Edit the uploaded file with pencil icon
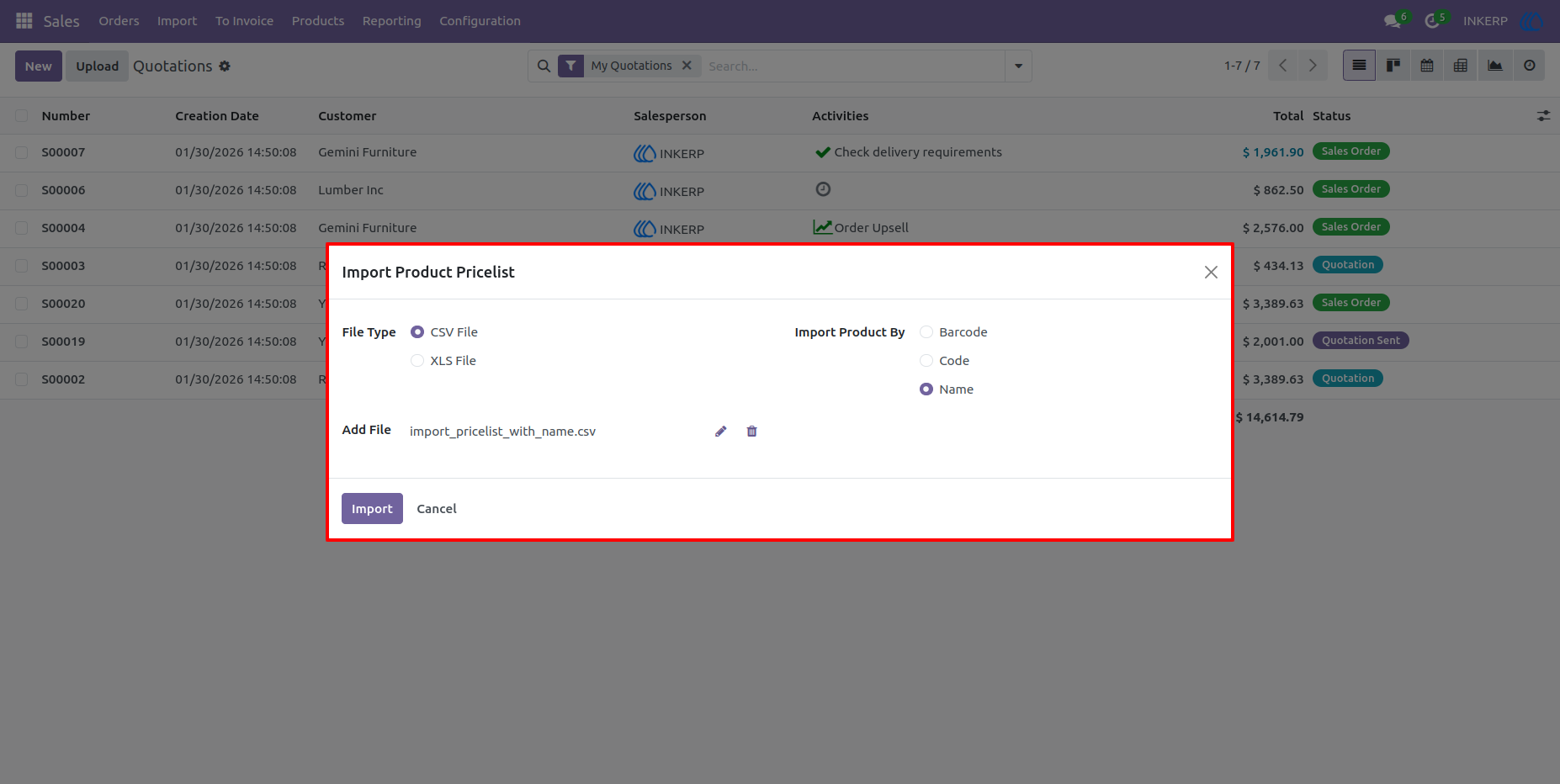Image resolution: width=1560 pixels, height=784 pixels. tap(720, 432)
